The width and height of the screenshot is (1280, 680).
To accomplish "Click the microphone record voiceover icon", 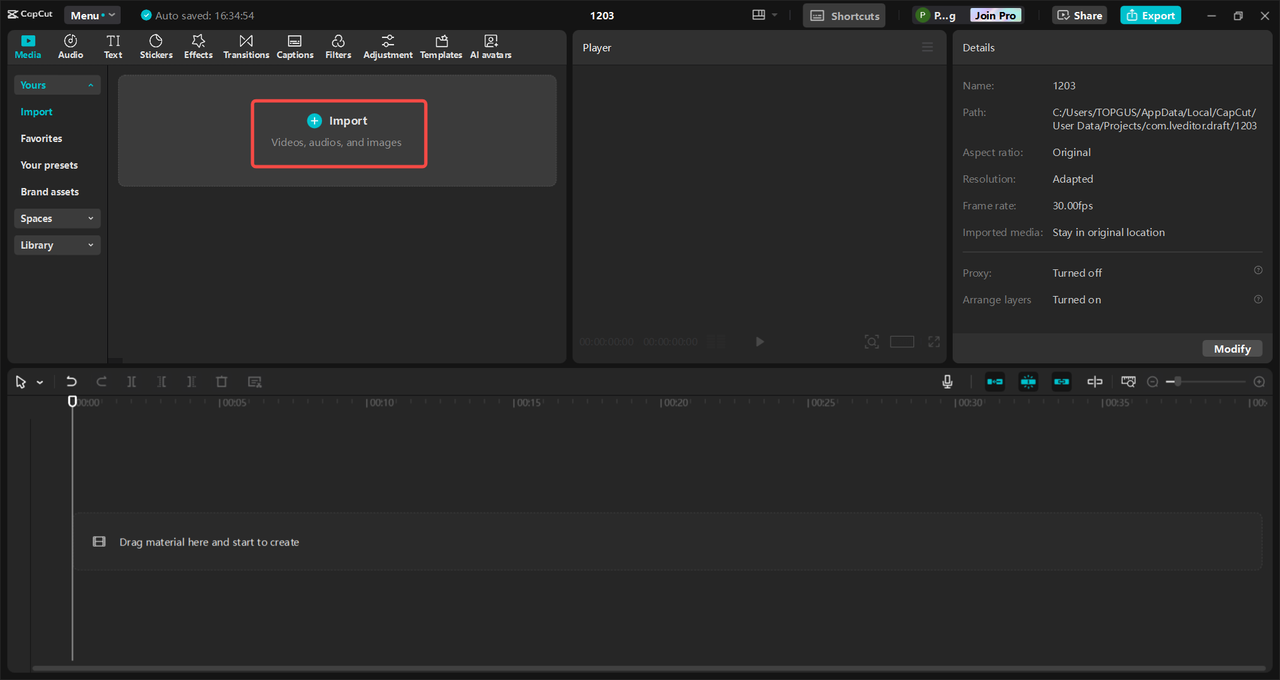I will [x=947, y=382].
